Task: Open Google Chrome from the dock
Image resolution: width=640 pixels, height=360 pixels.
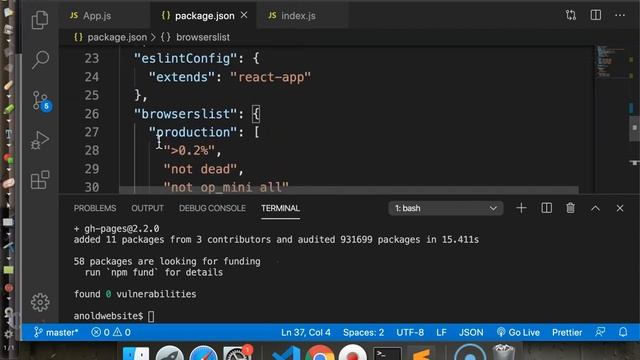Action: tap(320, 353)
